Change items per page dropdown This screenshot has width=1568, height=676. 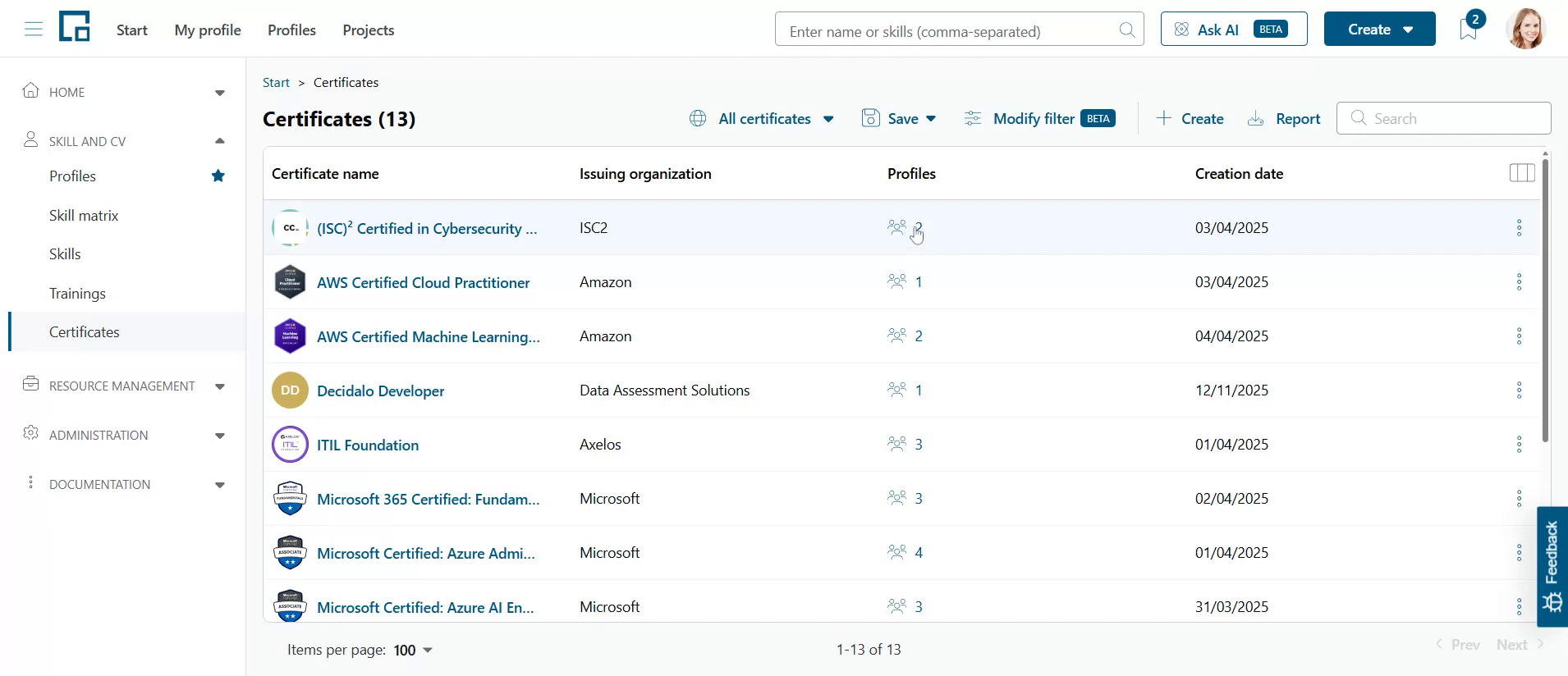413,651
